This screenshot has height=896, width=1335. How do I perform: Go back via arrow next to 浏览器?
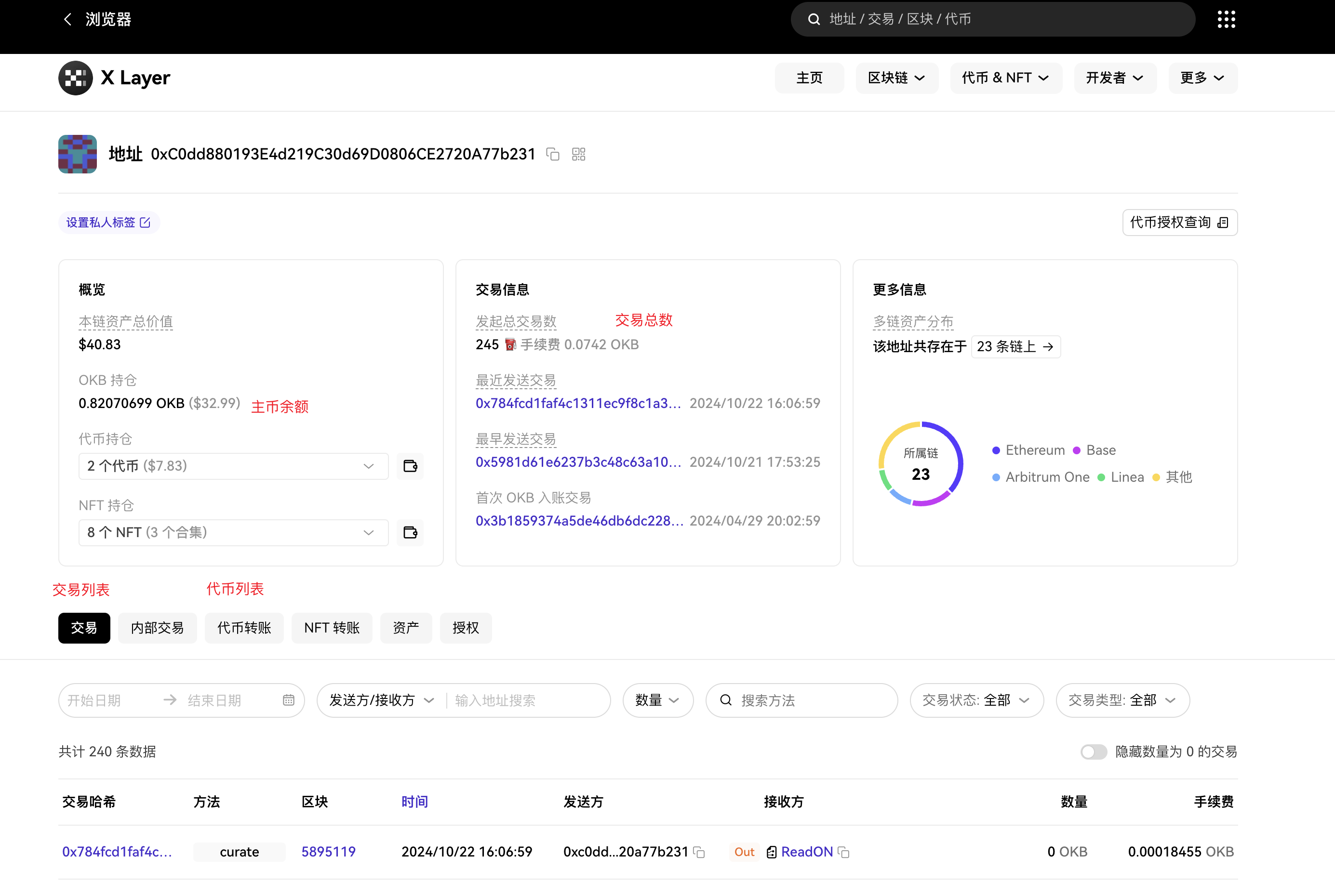(x=67, y=19)
